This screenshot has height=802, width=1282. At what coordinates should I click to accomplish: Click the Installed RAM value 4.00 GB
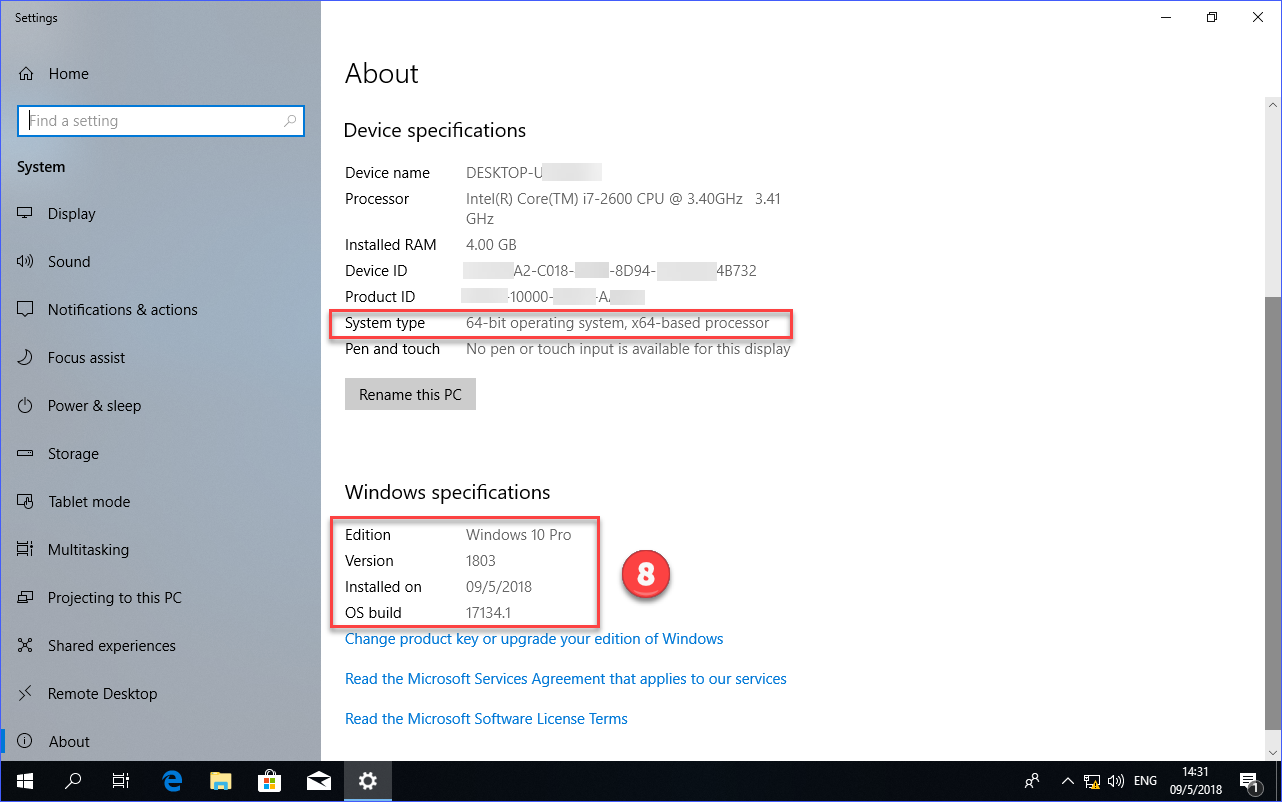tap(491, 245)
